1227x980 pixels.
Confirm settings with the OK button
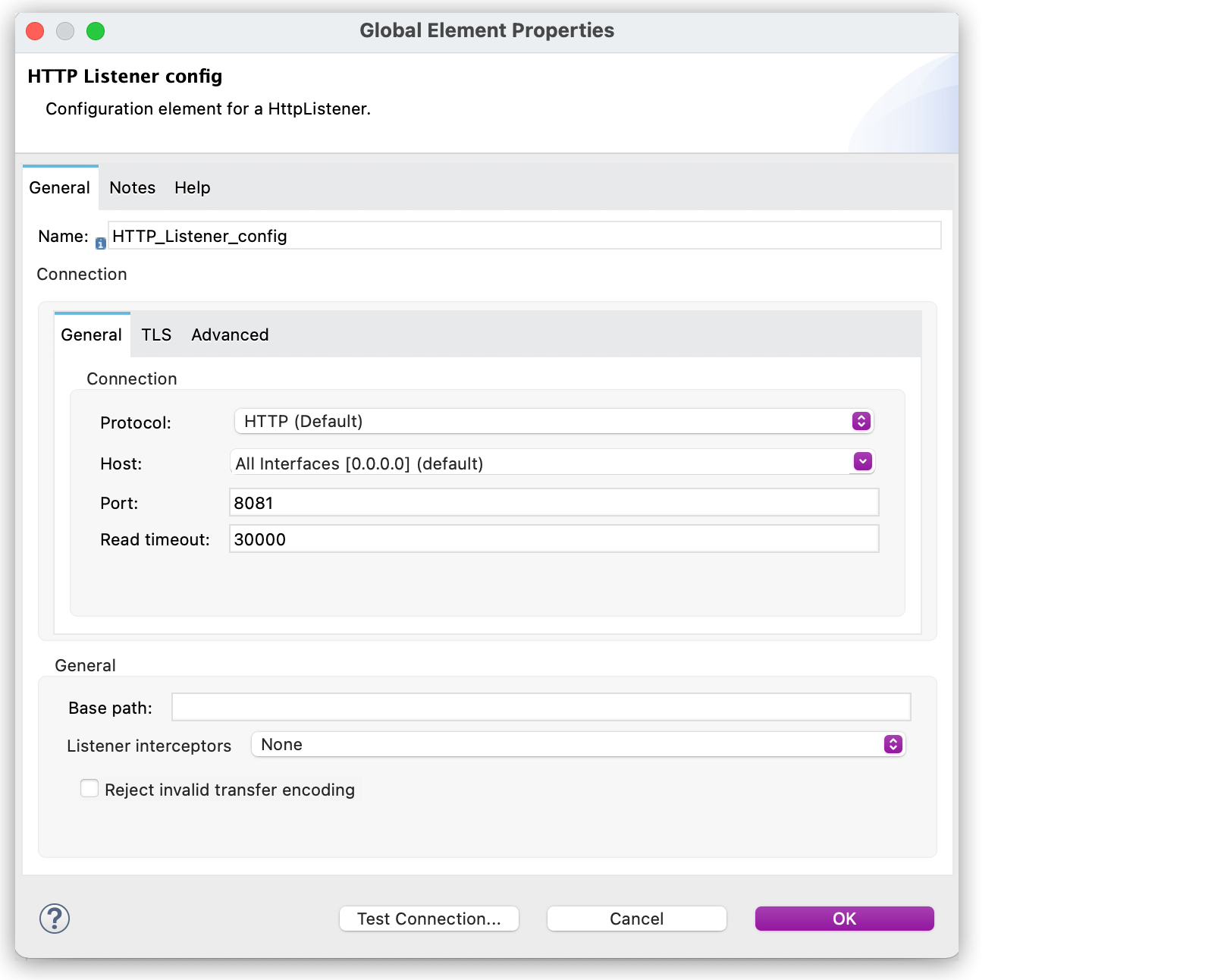843,918
